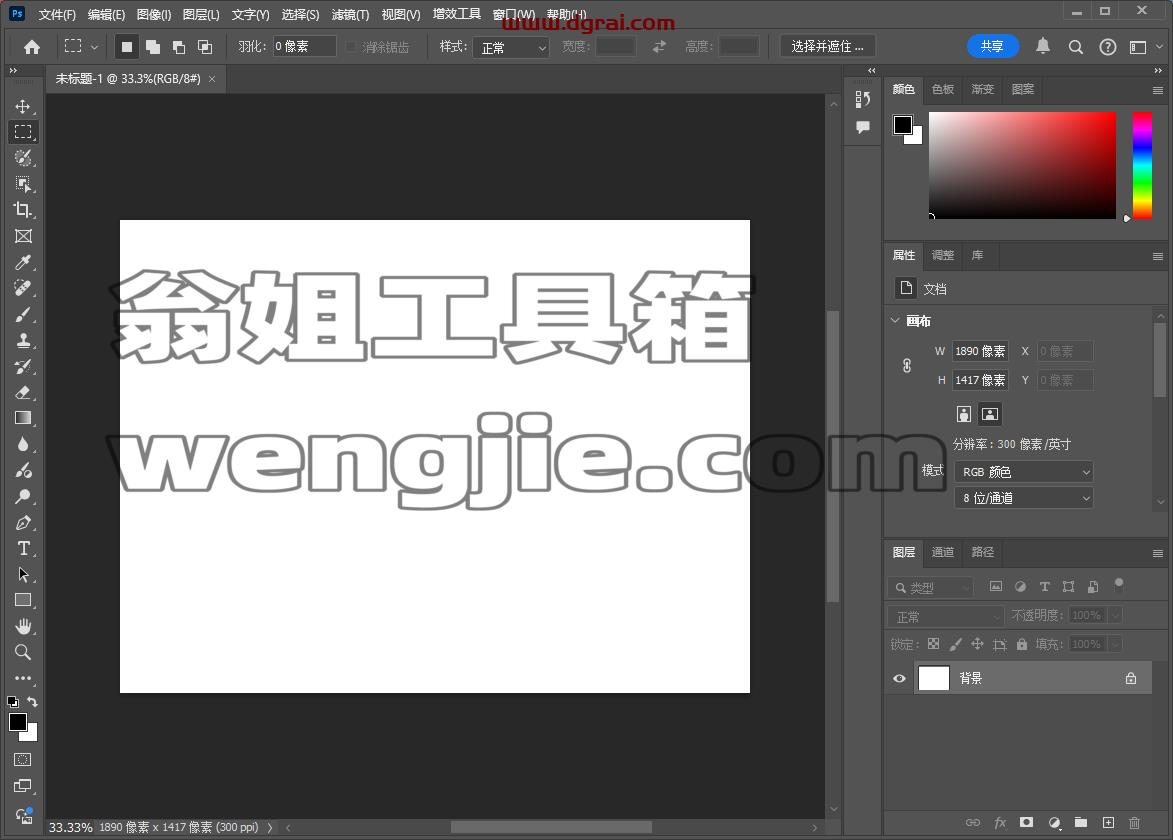
Task: Open the 8 位/通道 bit depth dropdown
Action: point(1023,498)
